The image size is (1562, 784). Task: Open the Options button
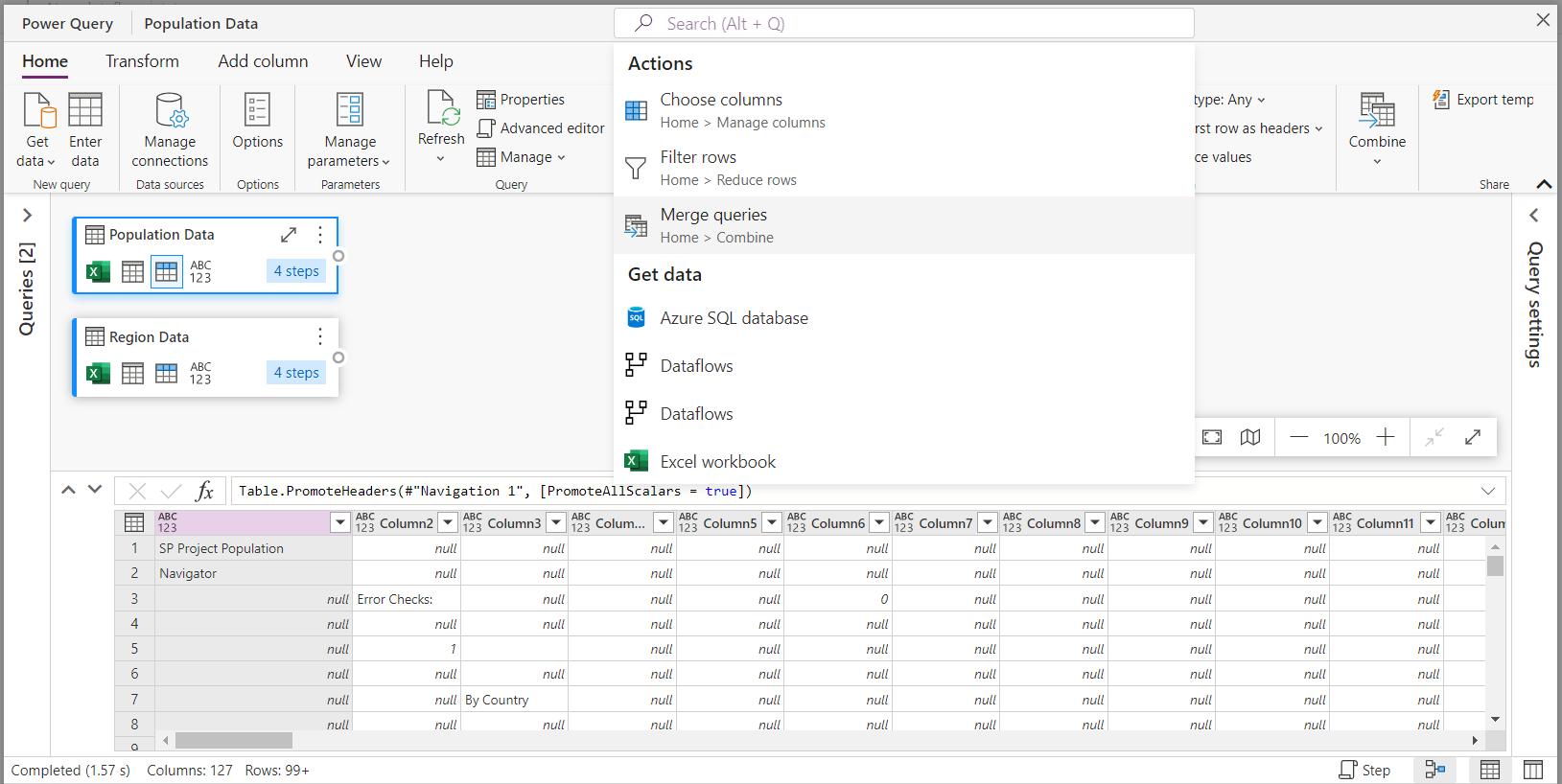[258, 121]
